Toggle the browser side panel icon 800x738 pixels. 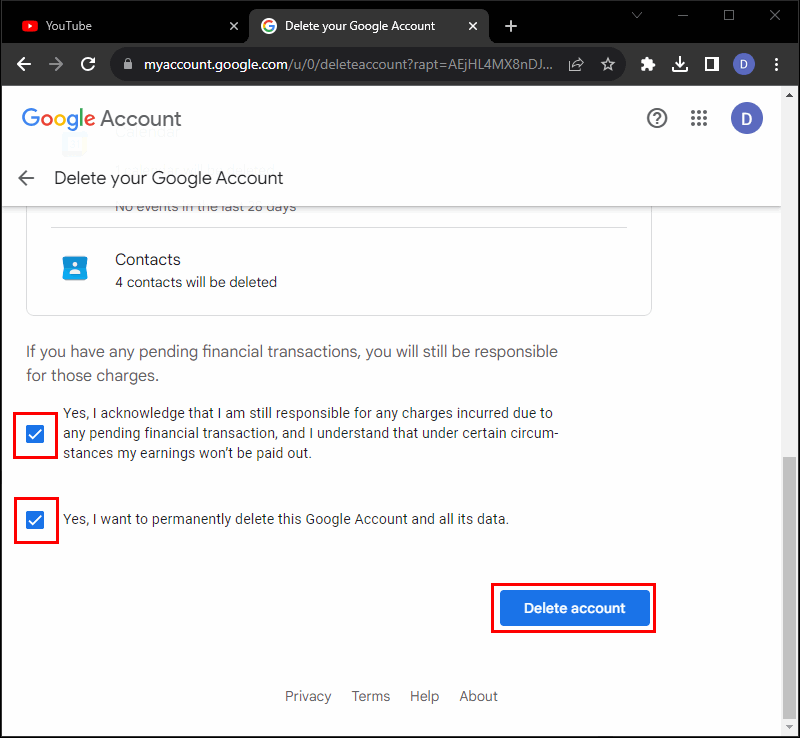pos(711,64)
